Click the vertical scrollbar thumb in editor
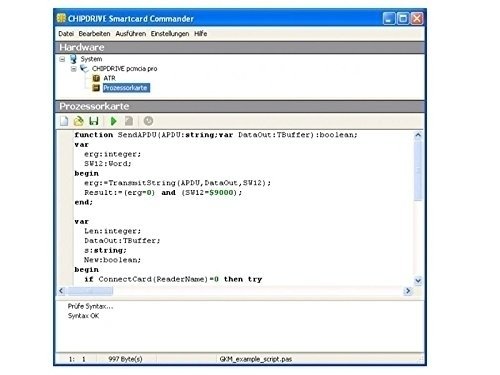Screen dimensions: 500x375 tap(418, 171)
